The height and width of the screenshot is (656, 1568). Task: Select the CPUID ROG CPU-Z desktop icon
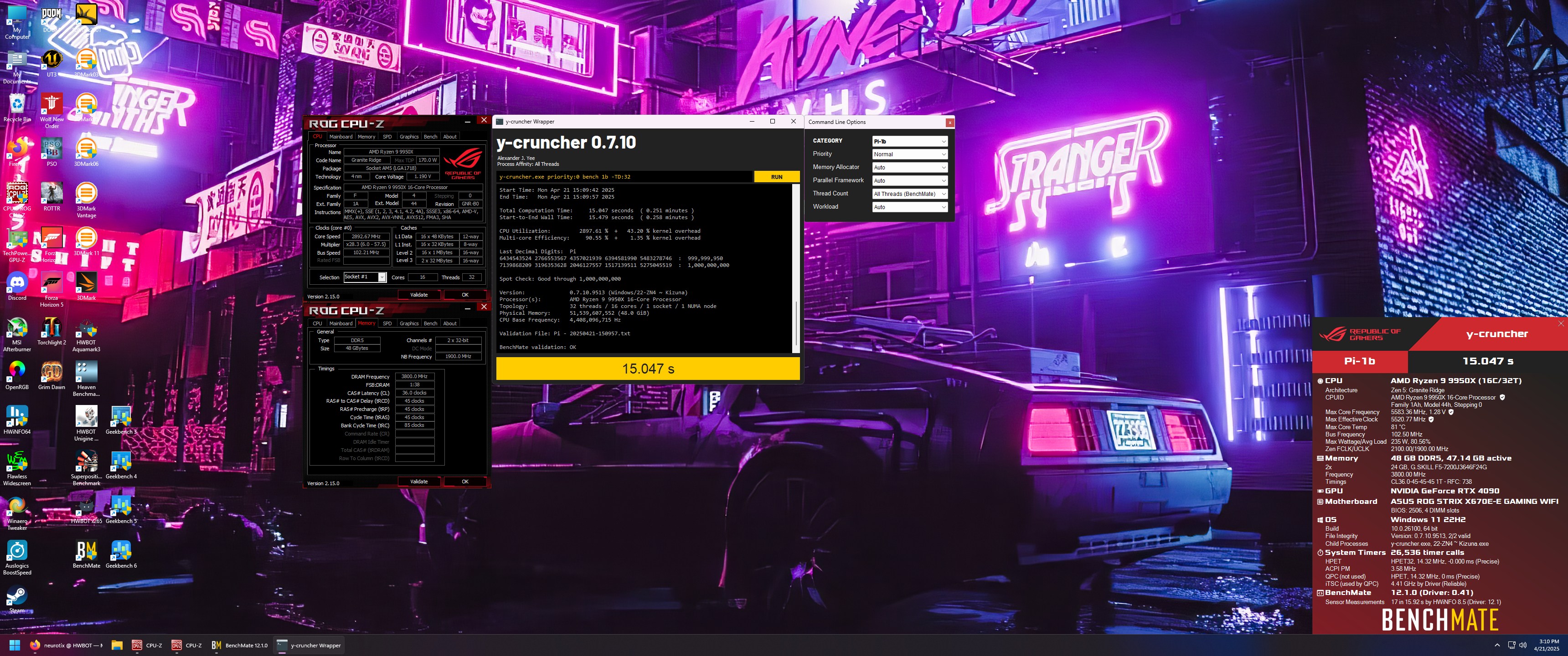16,200
